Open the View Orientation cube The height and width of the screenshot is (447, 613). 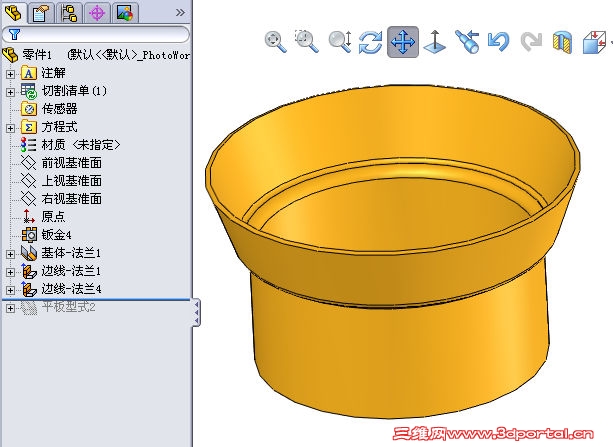tap(594, 42)
